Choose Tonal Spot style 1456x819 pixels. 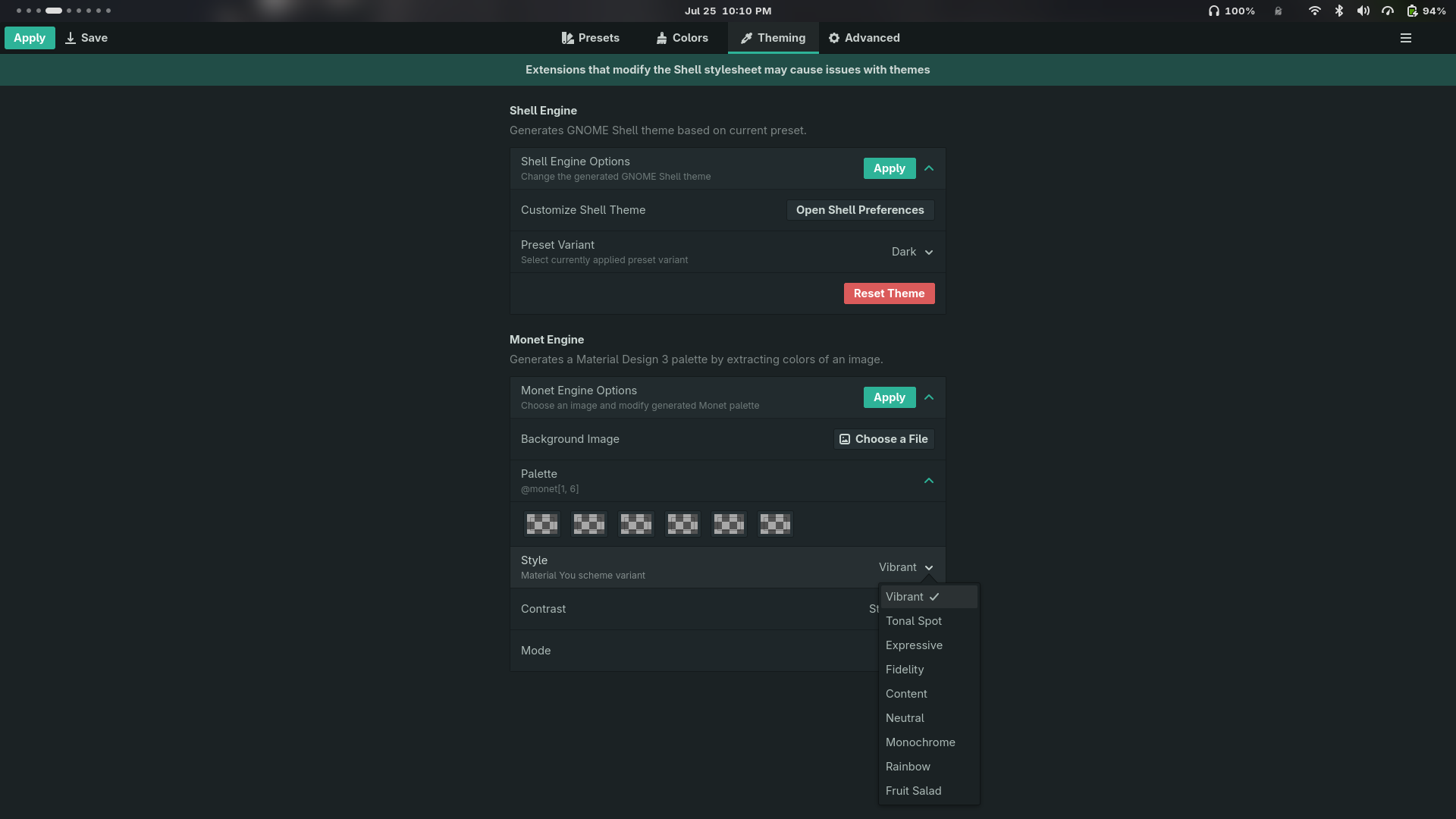point(929,621)
